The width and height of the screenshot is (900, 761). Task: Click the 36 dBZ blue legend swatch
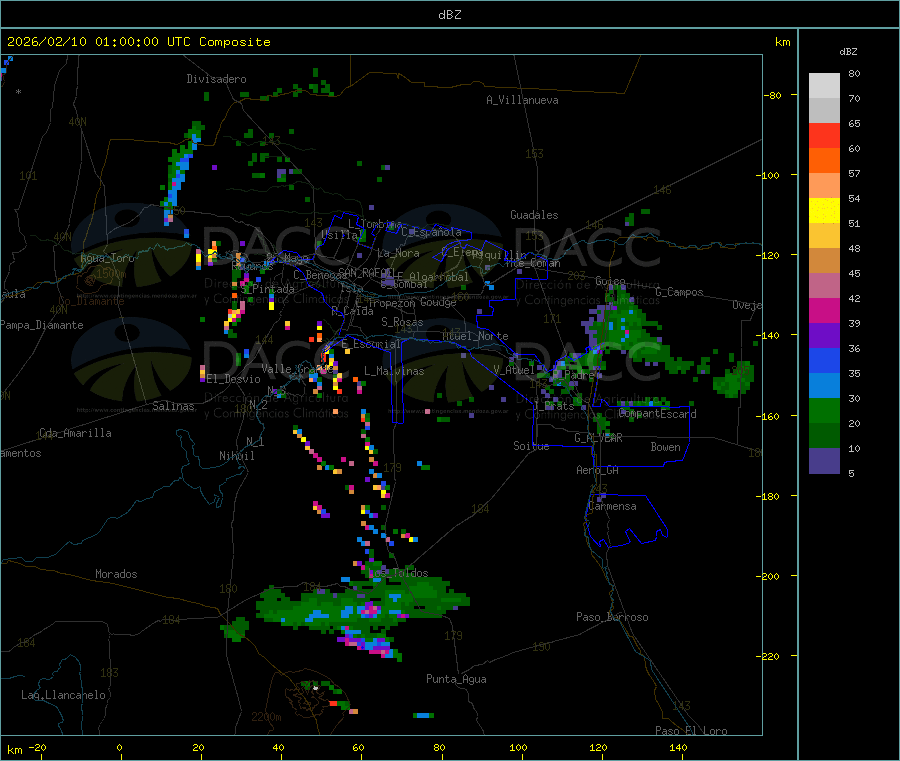824,360
